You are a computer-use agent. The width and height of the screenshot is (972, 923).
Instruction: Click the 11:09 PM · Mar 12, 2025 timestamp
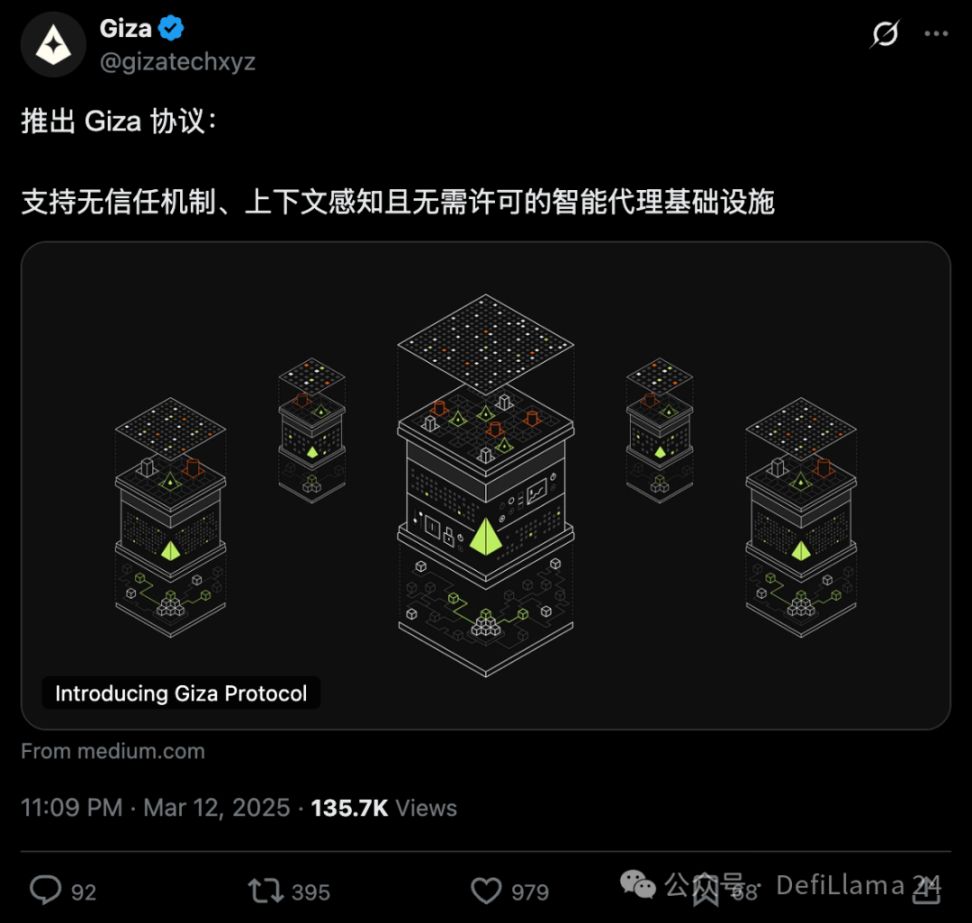[x=156, y=808]
